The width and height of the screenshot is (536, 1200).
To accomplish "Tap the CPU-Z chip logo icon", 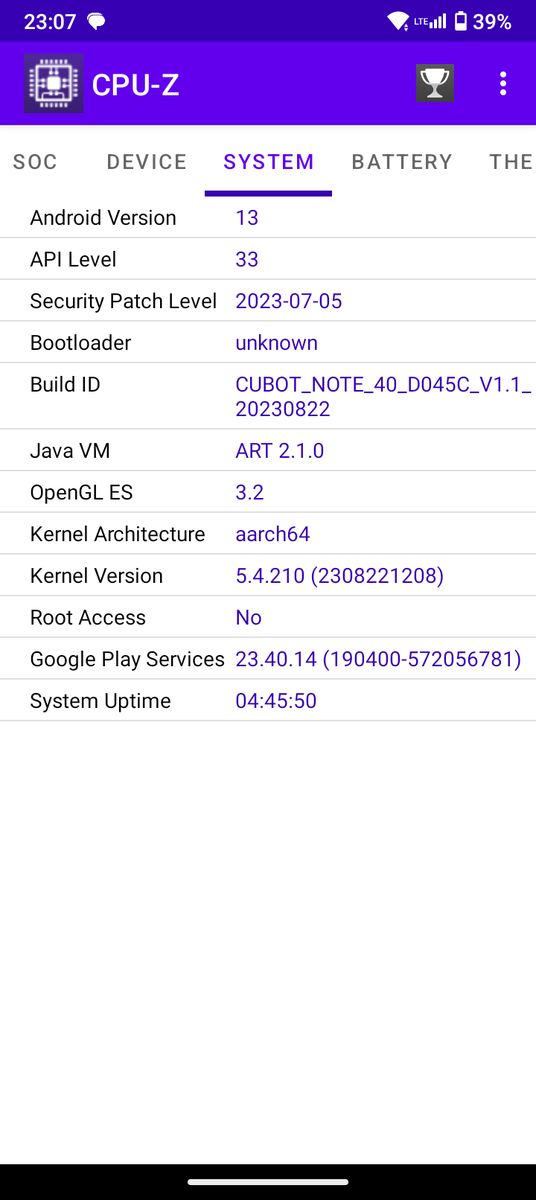I will (53, 84).
